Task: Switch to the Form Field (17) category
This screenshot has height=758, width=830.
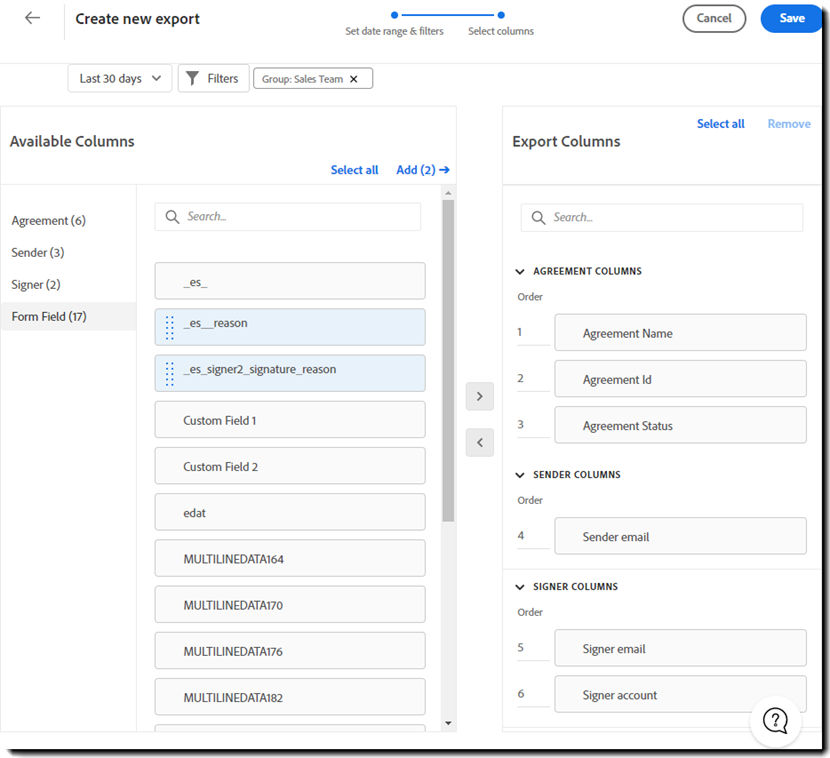Action: click(x=46, y=316)
